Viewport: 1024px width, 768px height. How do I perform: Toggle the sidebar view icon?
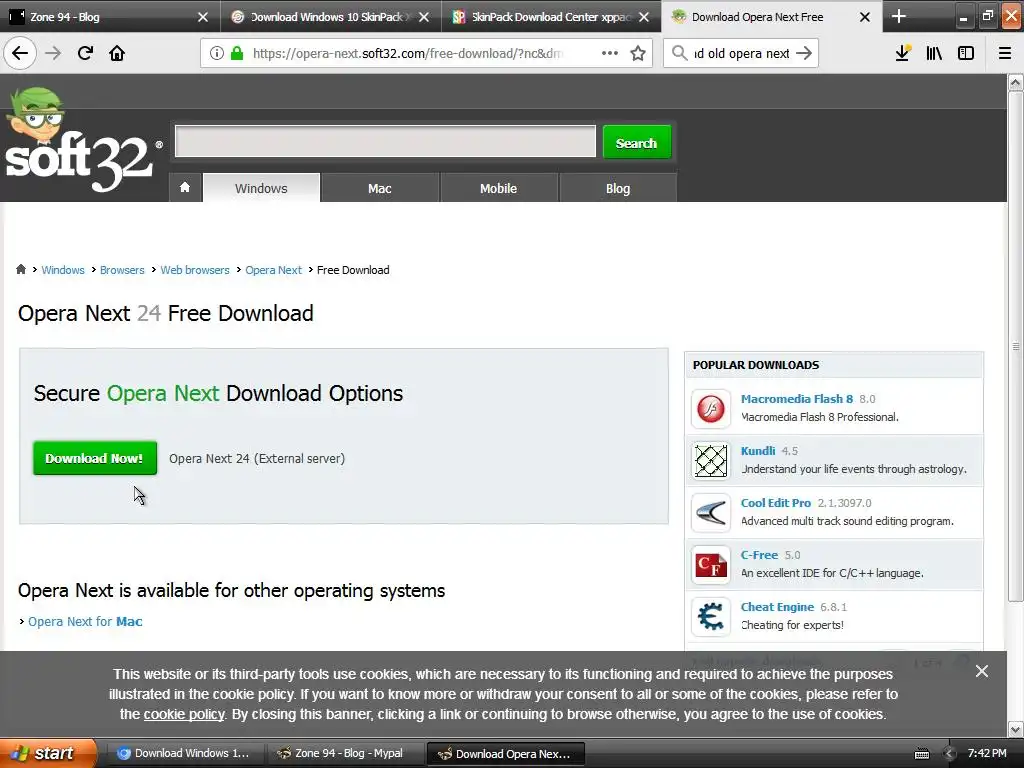tap(966, 53)
